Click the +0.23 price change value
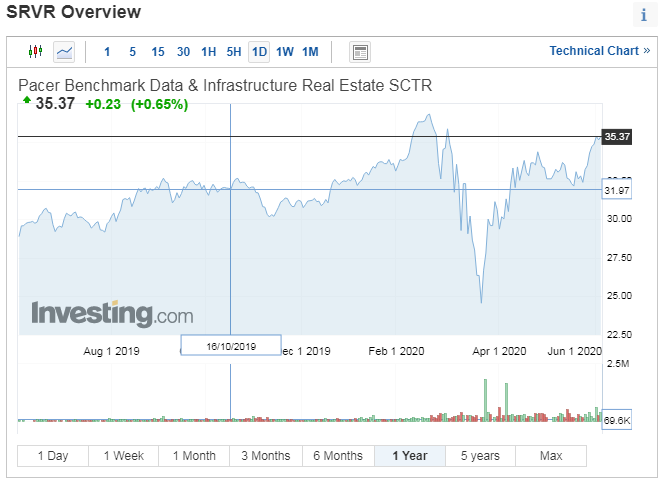The image size is (669, 487). (x=103, y=104)
